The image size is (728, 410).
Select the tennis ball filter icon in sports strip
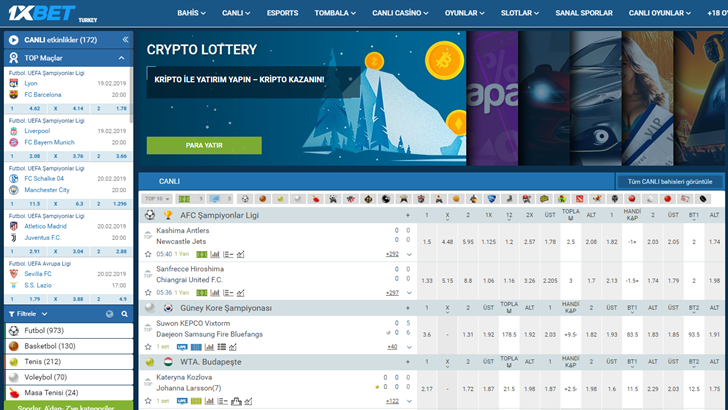280,199
